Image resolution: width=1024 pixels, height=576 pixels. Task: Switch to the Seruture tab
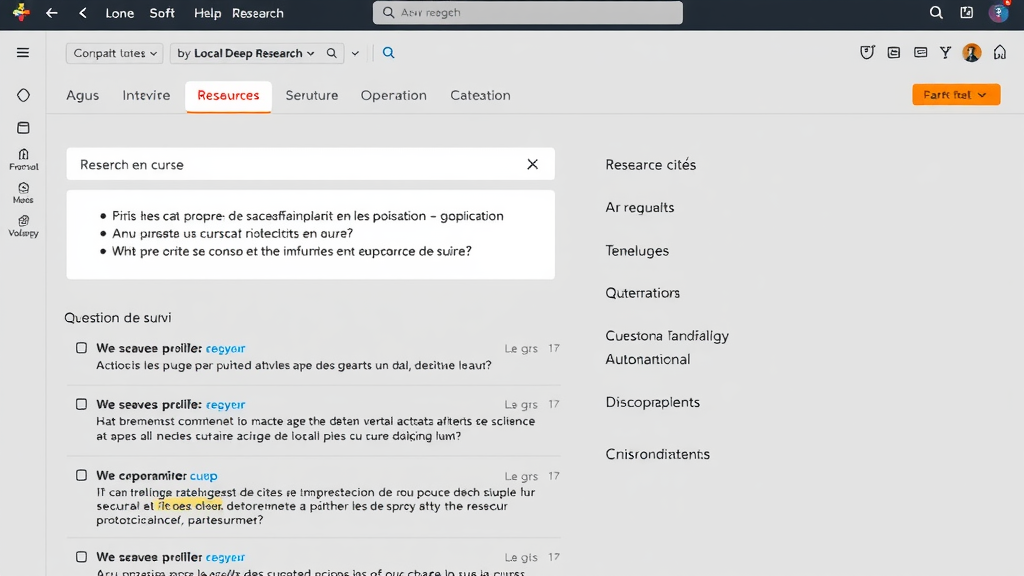[311, 95]
